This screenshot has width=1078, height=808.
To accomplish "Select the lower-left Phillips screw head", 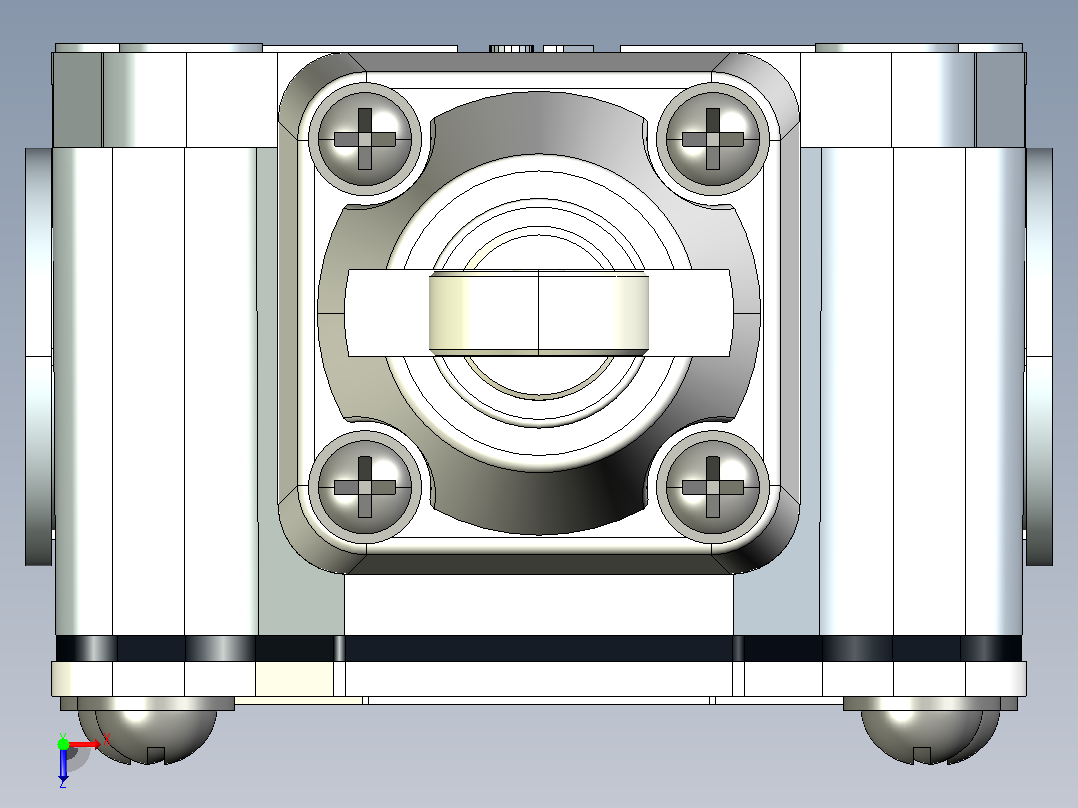I will (x=364, y=488).
